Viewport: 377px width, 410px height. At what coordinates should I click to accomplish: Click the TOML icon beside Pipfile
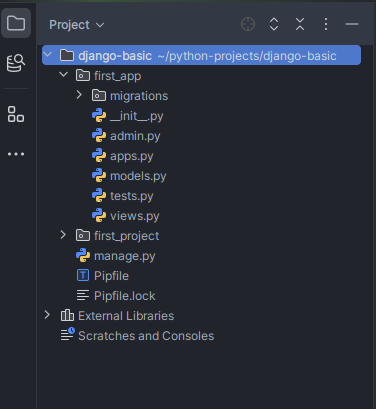(x=83, y=276)
